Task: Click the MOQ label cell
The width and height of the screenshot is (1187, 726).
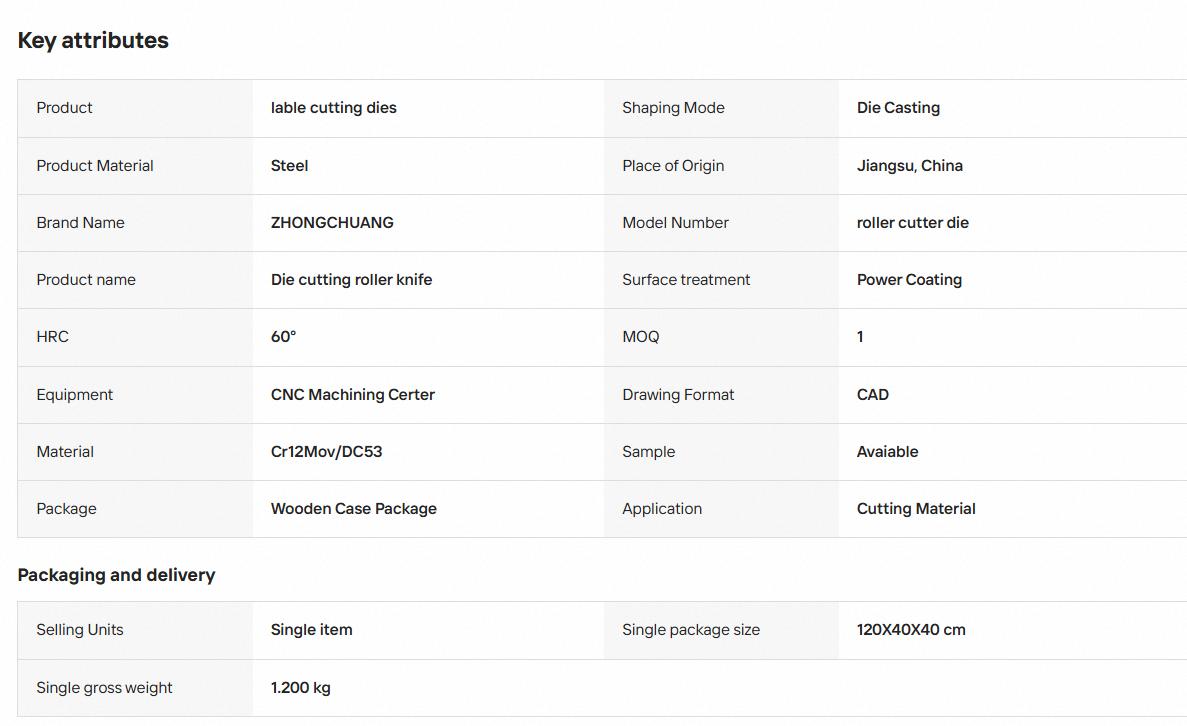Action: point(721,337)
